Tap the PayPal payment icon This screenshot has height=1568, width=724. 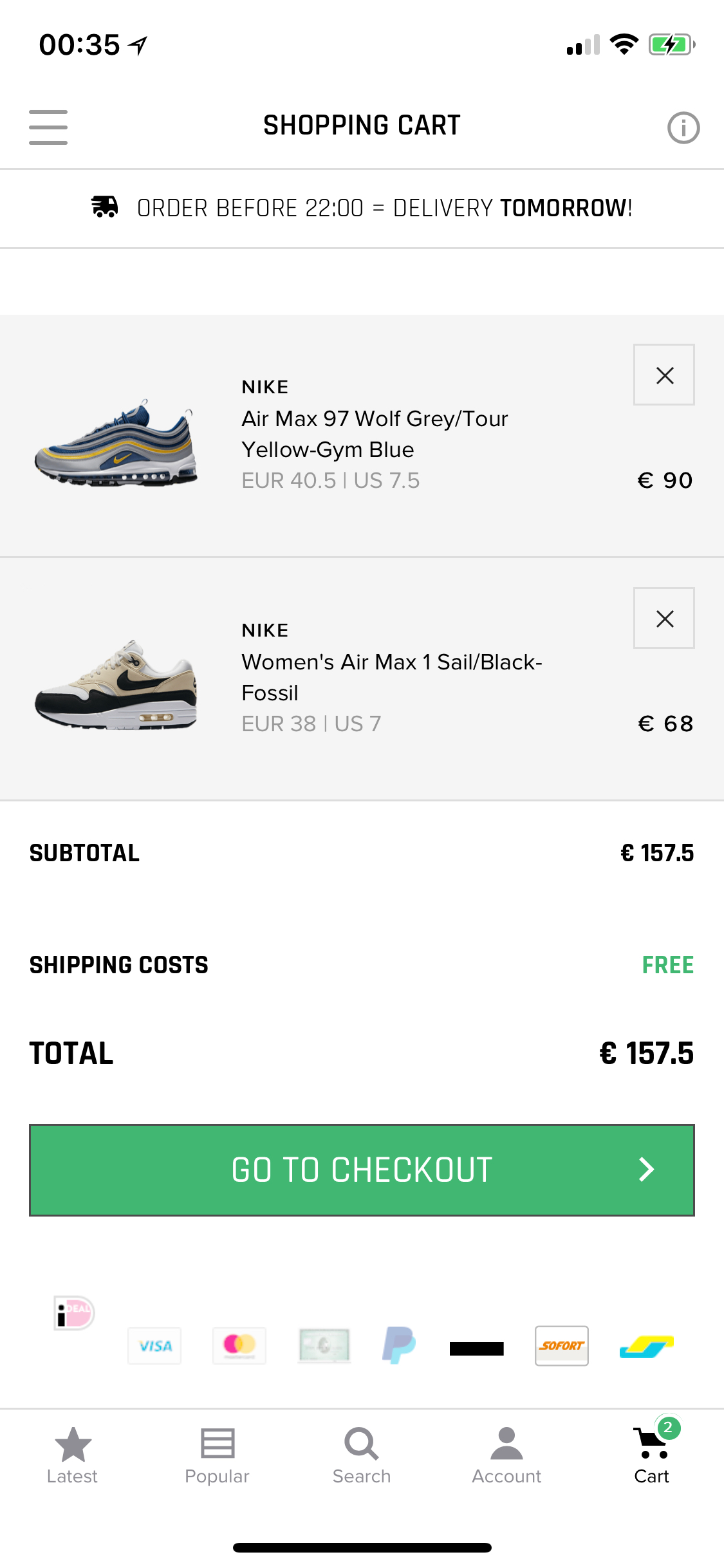pos(399,1345)
